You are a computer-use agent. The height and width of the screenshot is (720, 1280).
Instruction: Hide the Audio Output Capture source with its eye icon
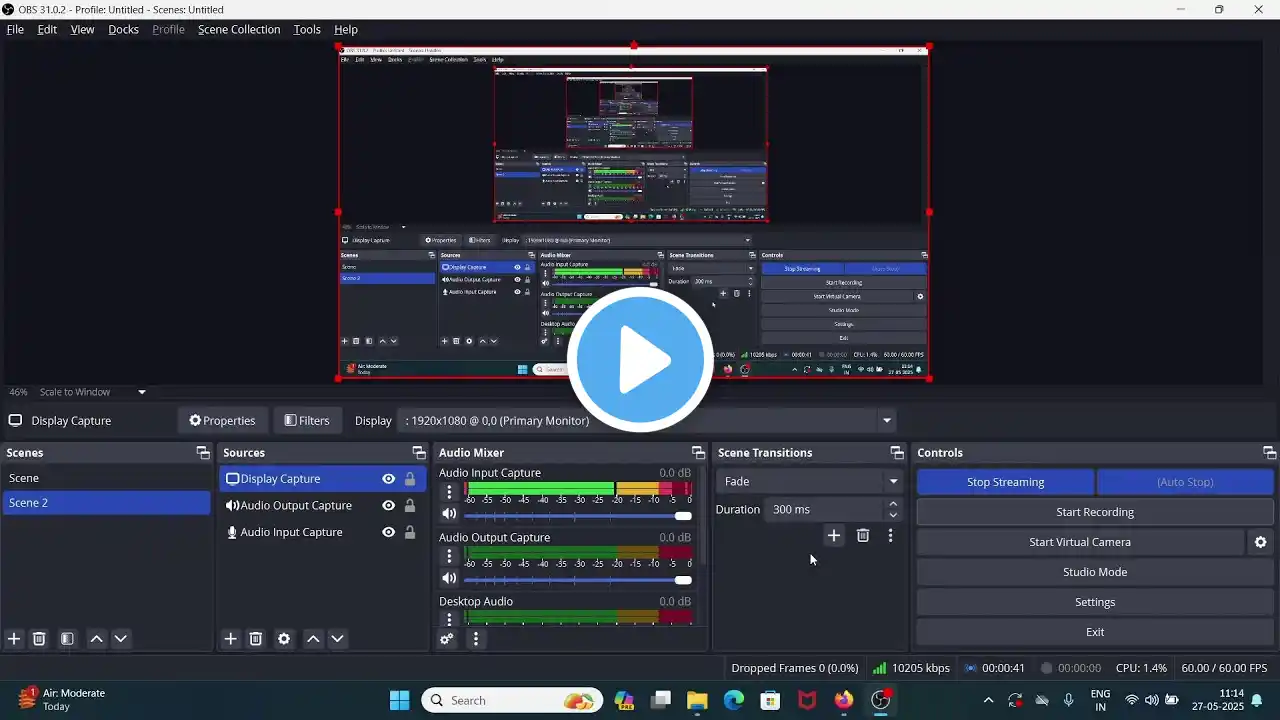[x=388, y=505]
